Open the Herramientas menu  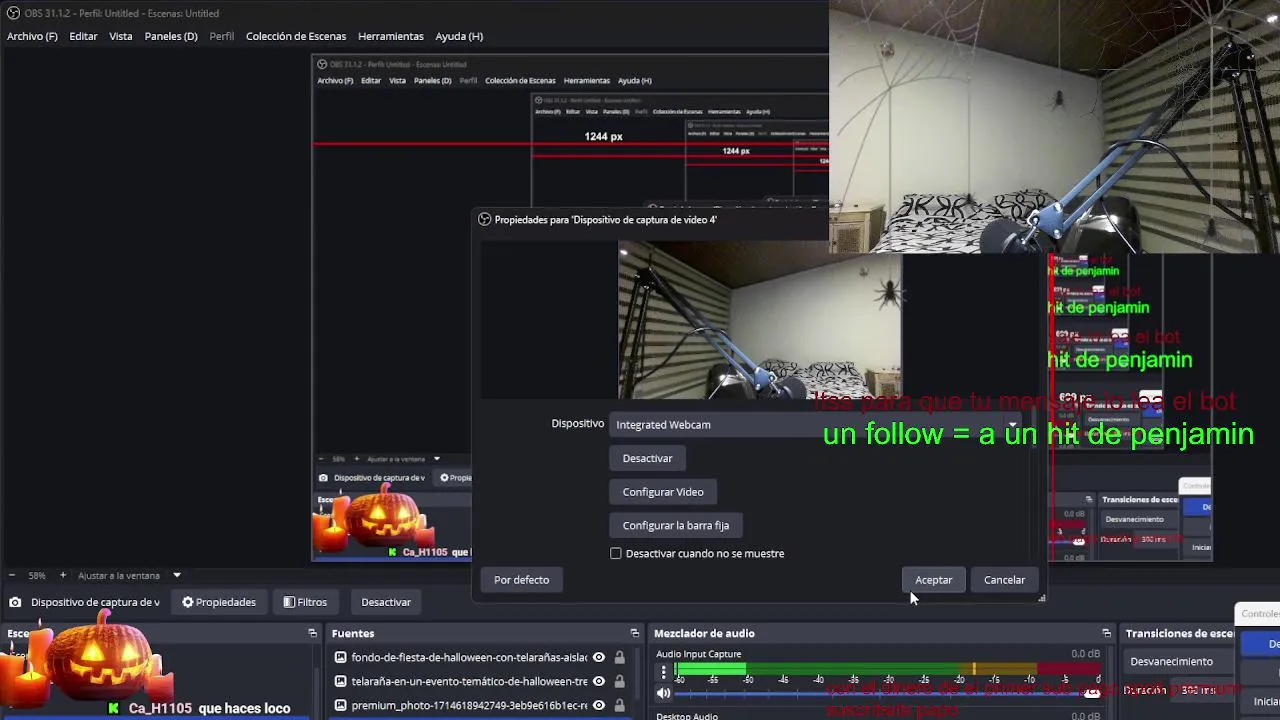391,36
